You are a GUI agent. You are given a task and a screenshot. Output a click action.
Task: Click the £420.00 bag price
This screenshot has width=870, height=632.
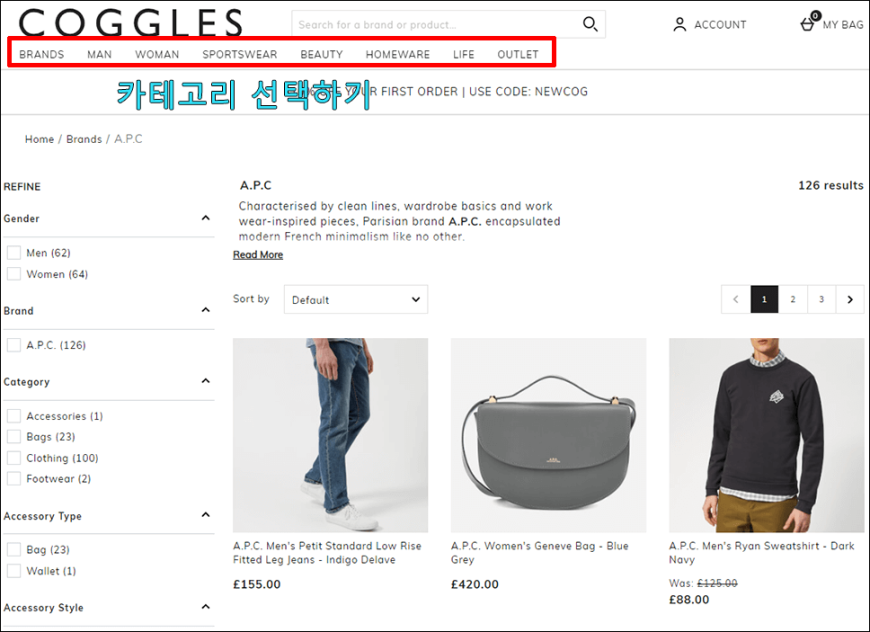475,584
